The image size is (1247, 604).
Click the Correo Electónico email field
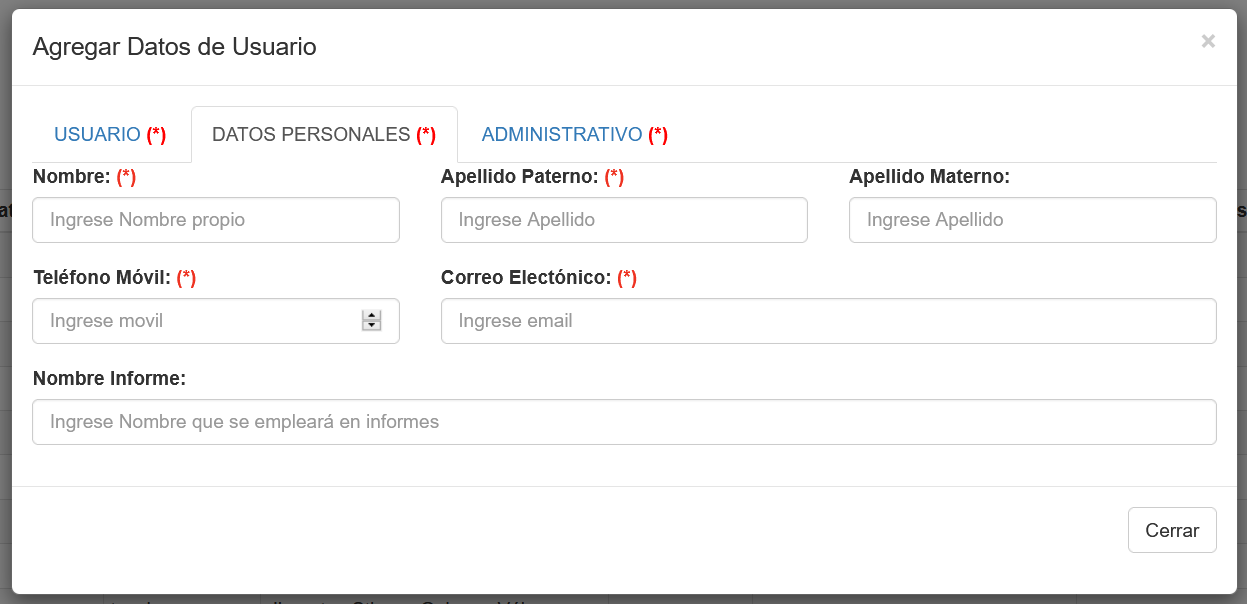tap(828, 321)
